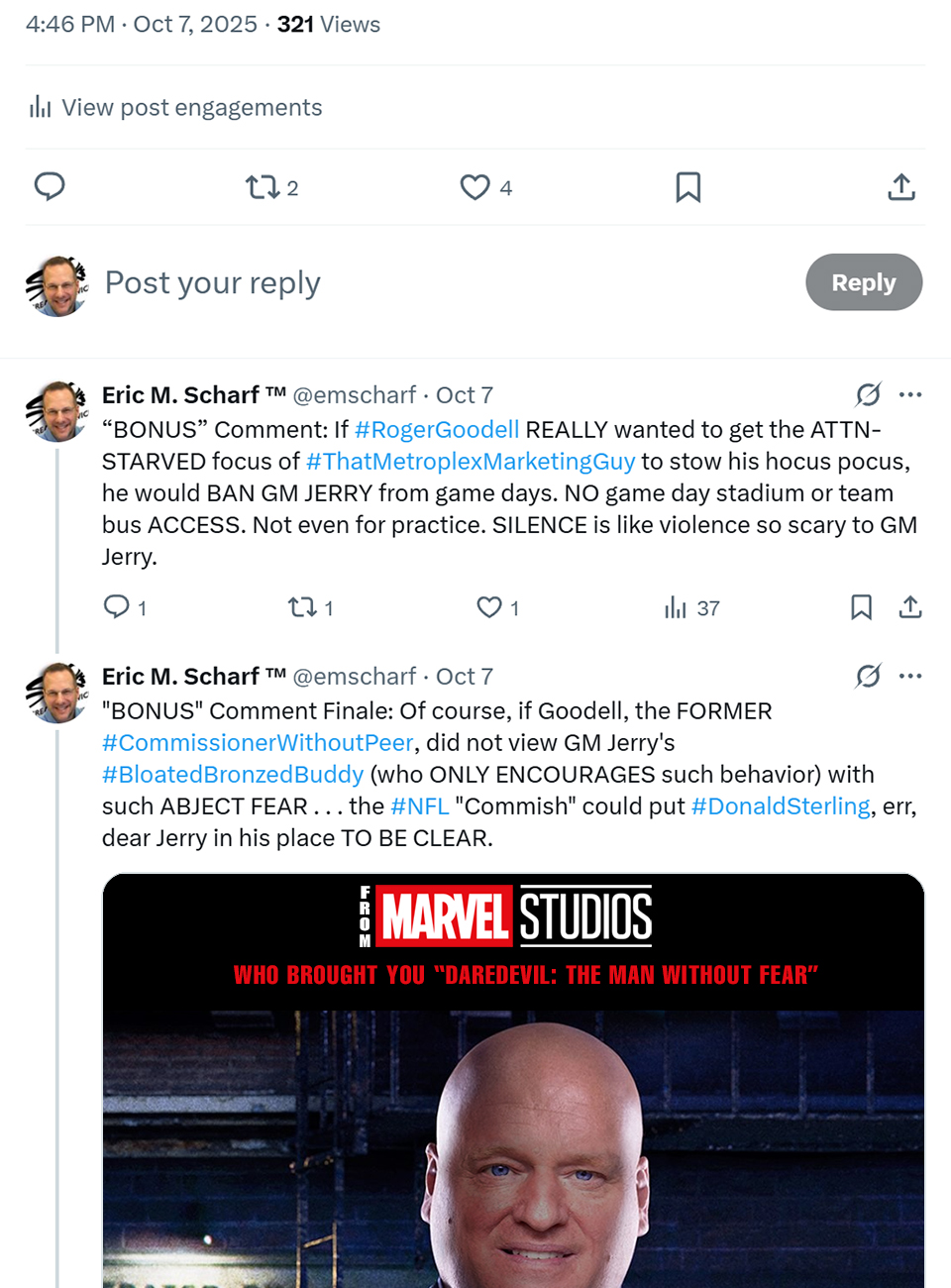Open Grok icon on second reply
Viewport: 951px width, 1288px height.
coord(868,676)
